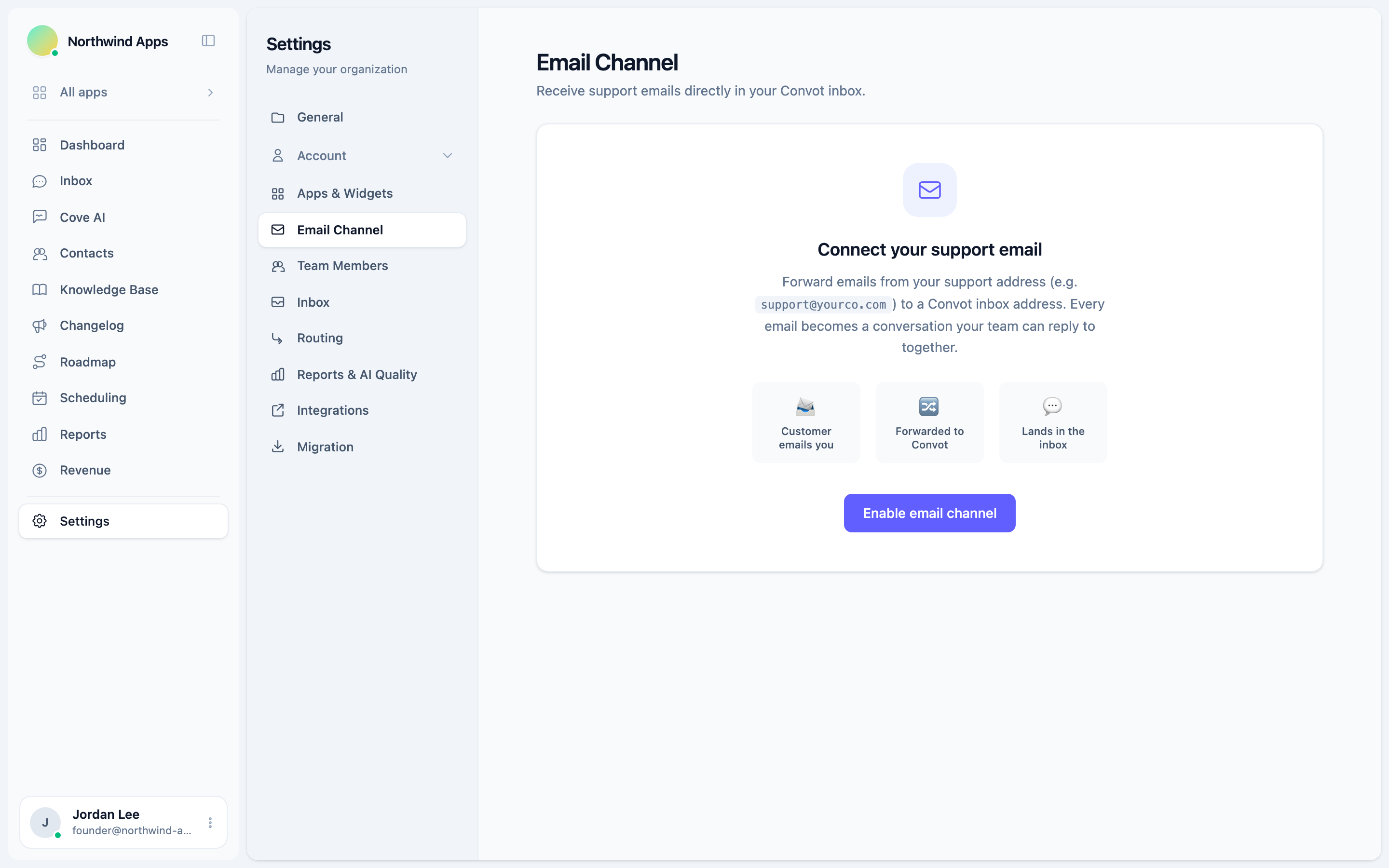1389x868 pixels.
Task: Open Apps & Widgets settings
Action: pos(362,193)
